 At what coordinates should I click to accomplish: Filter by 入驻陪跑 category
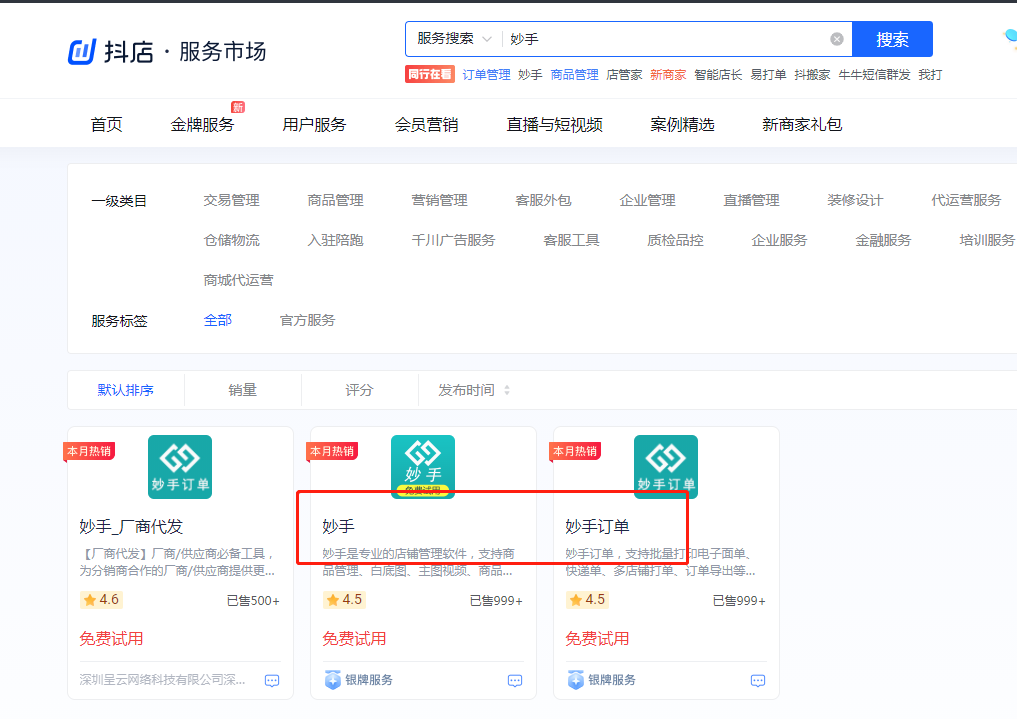[335, 241]
